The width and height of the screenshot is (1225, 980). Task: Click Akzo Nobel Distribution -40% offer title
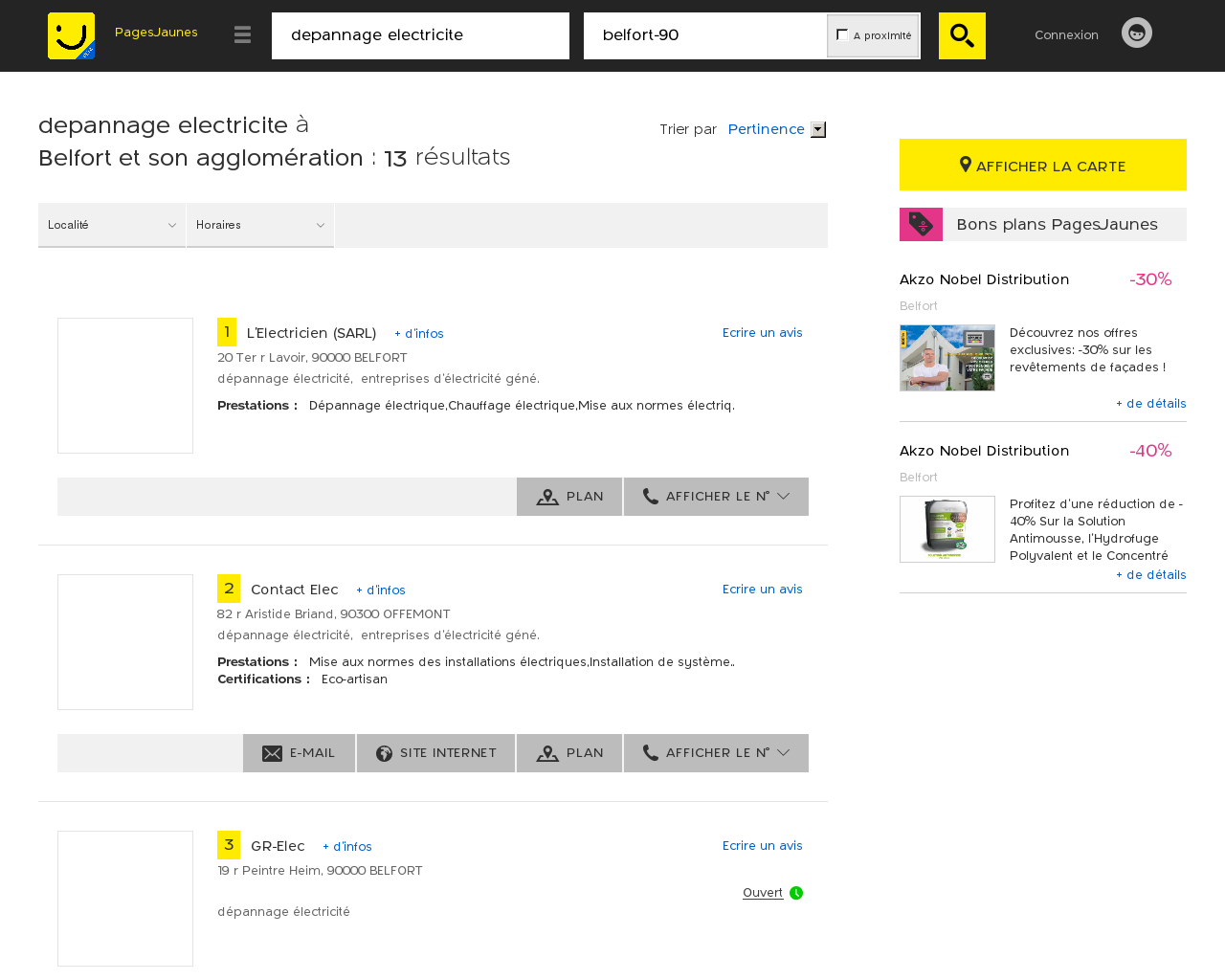click(x=984, y=451)
